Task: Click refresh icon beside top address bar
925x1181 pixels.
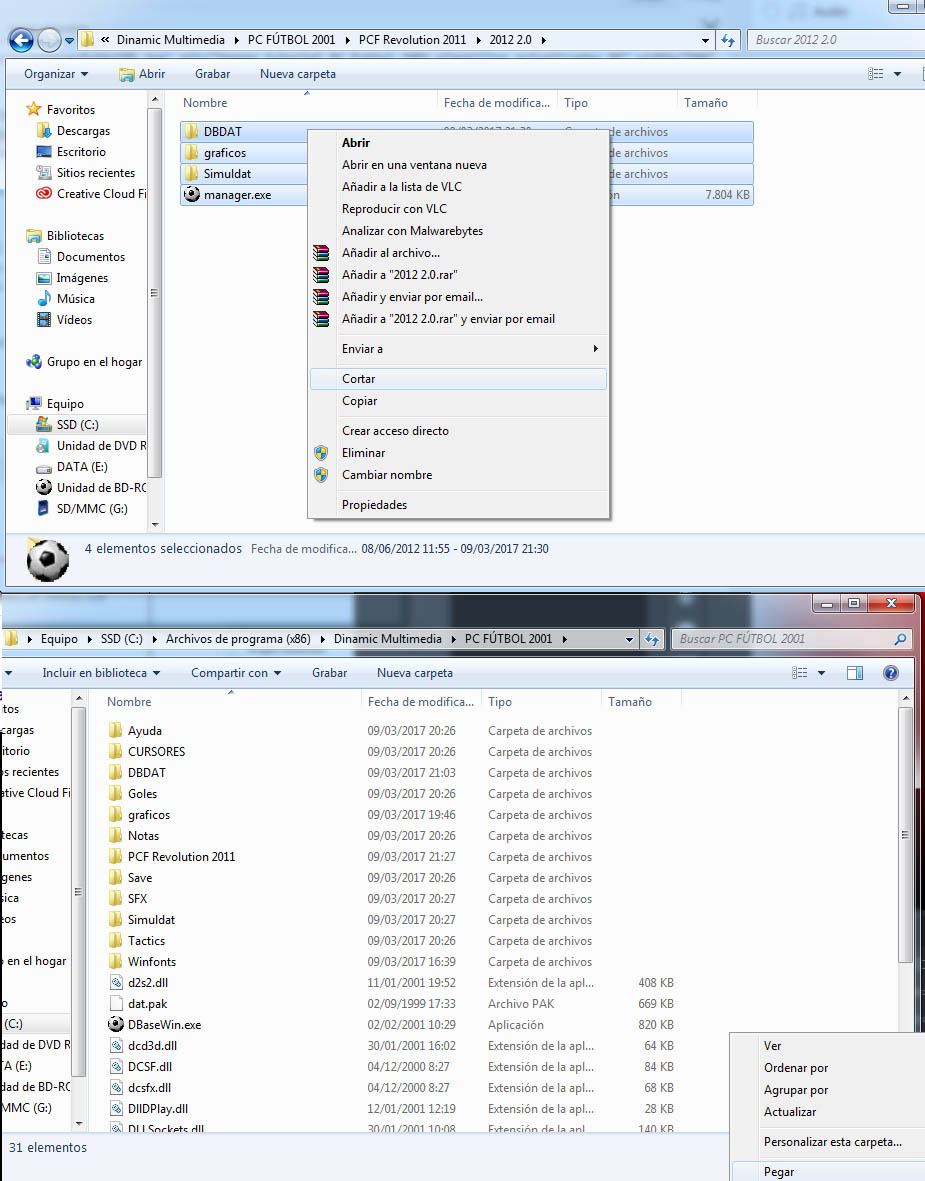Action: (728, 40)
